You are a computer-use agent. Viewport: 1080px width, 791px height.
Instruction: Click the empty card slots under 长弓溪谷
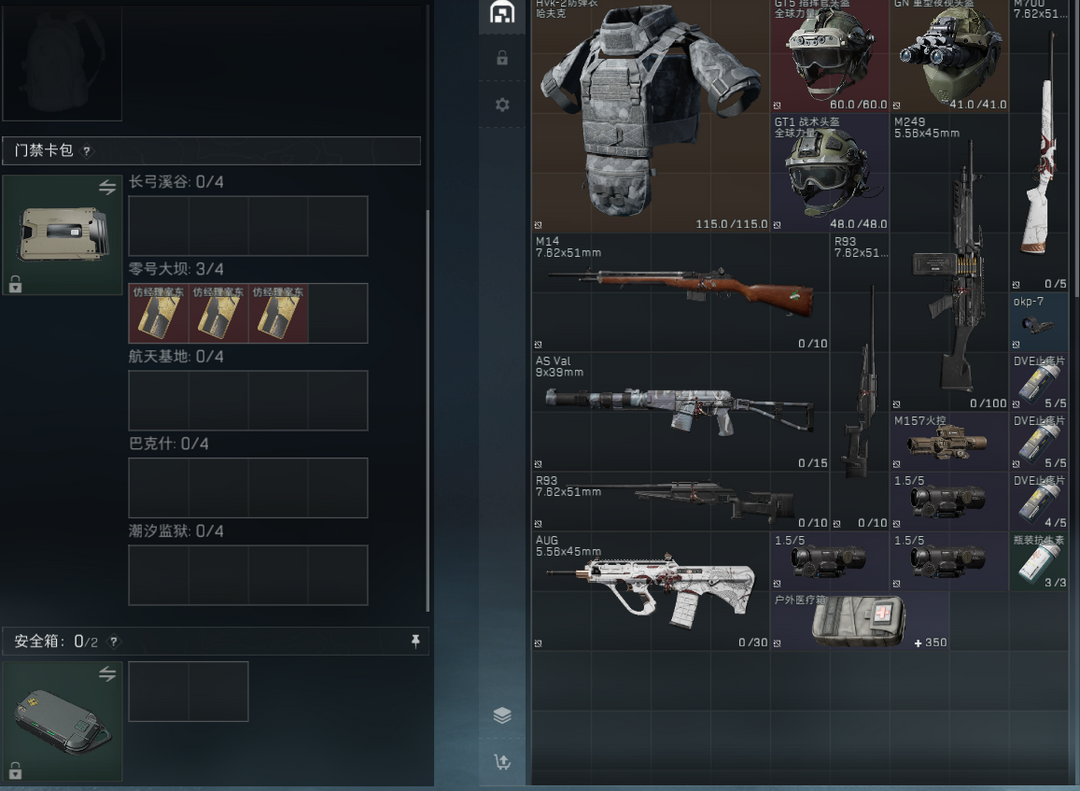coord(248,226)
